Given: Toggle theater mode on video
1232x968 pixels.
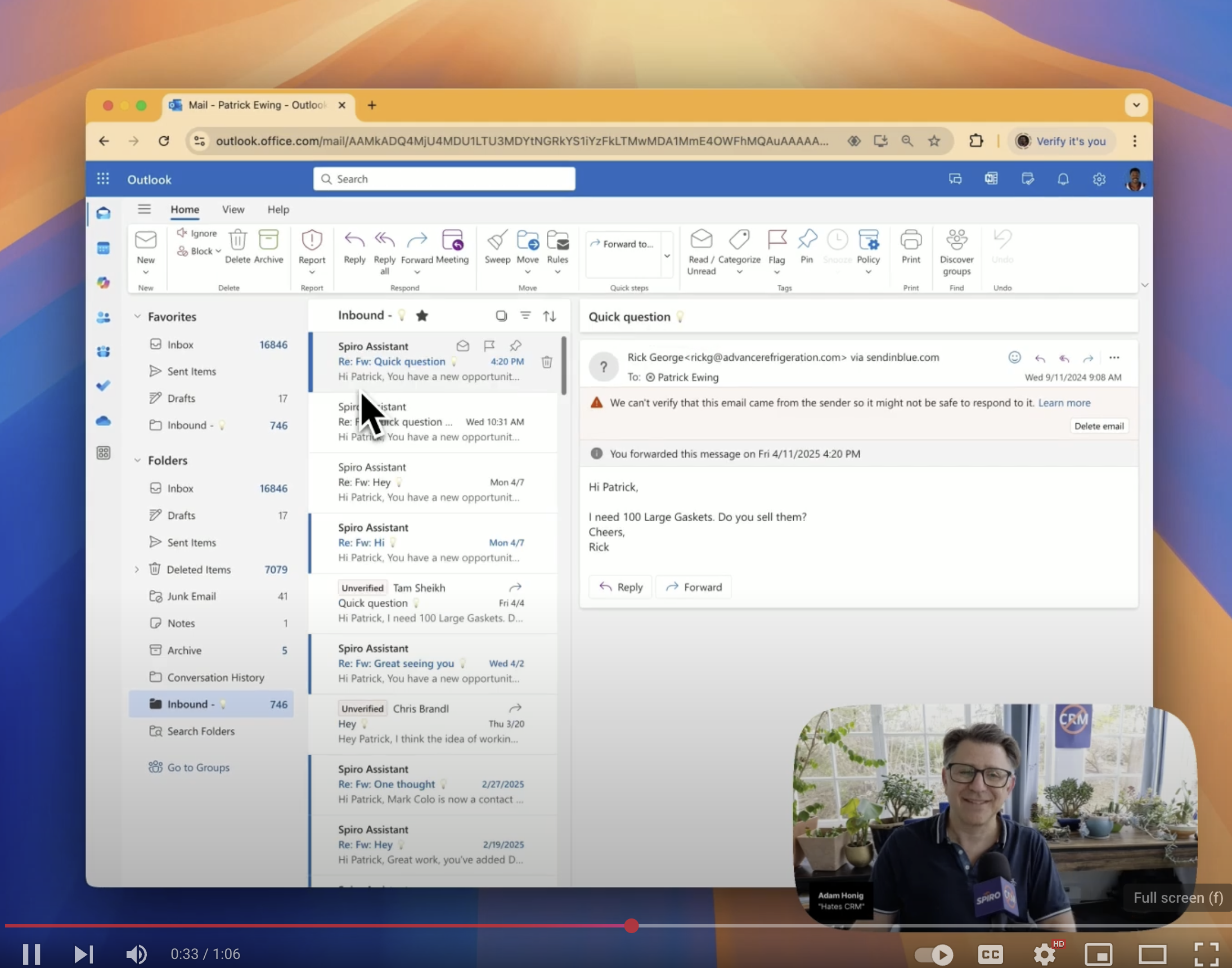Looking at the screenshot, I should tap(1153, 954).
